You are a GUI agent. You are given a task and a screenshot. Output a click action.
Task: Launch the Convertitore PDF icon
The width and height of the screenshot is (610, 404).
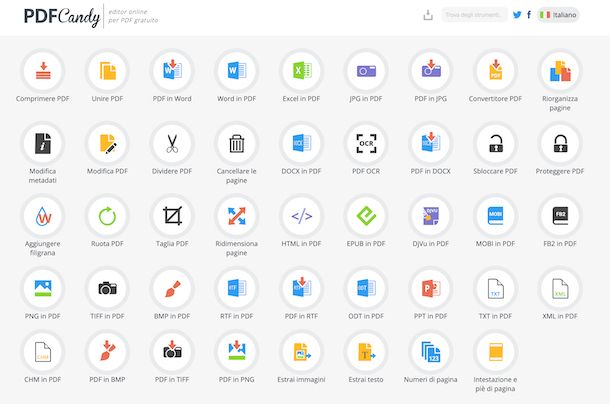tap(495, 70)
